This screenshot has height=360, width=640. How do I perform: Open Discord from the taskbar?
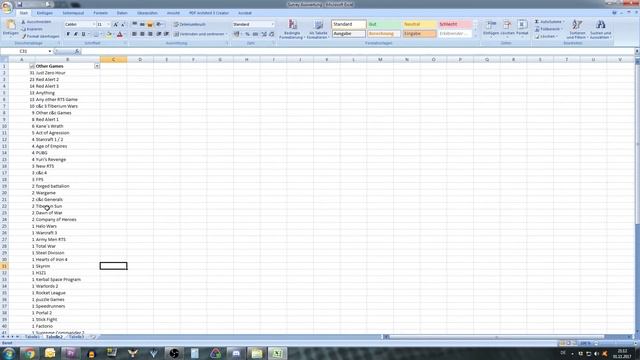(x=236, y=353)
